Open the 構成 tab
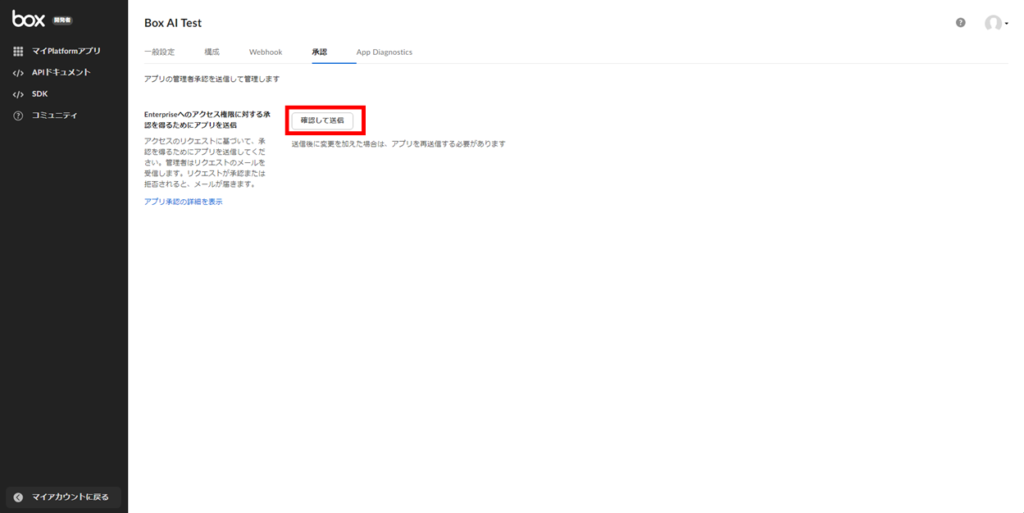The image size is (1024, 513). pos(211,52)
